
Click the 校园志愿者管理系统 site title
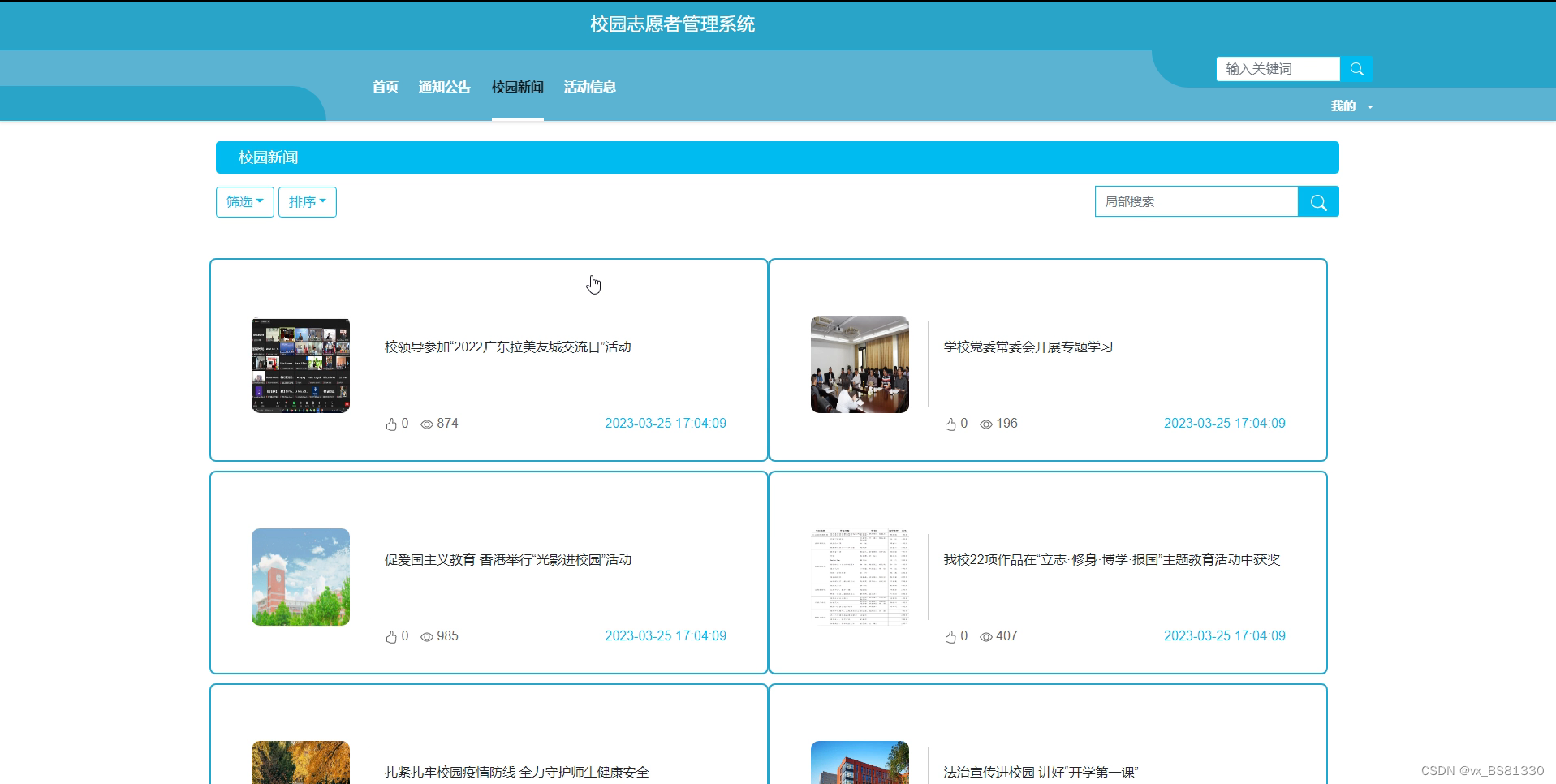(x=672, y=24)
